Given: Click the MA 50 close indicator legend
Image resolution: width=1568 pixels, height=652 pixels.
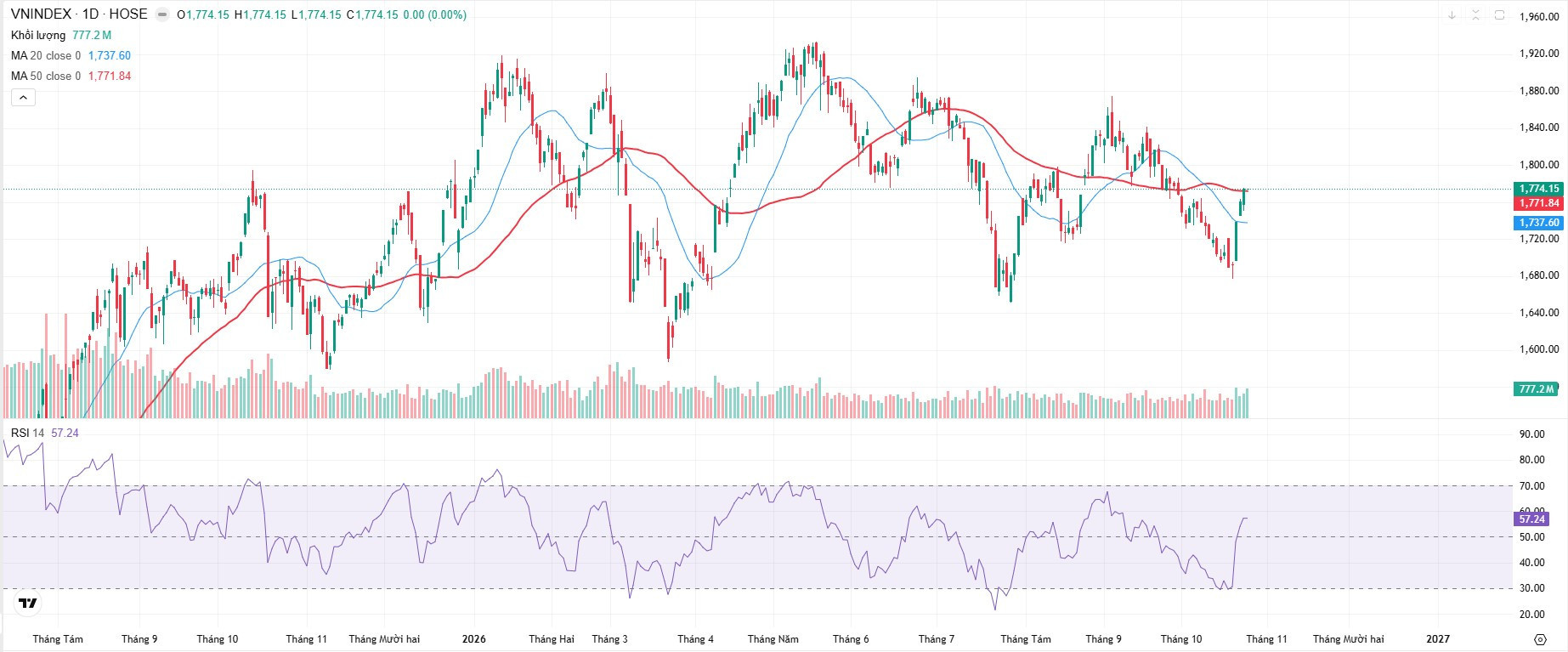Looking at the screenshot, I should coord(46,76).
